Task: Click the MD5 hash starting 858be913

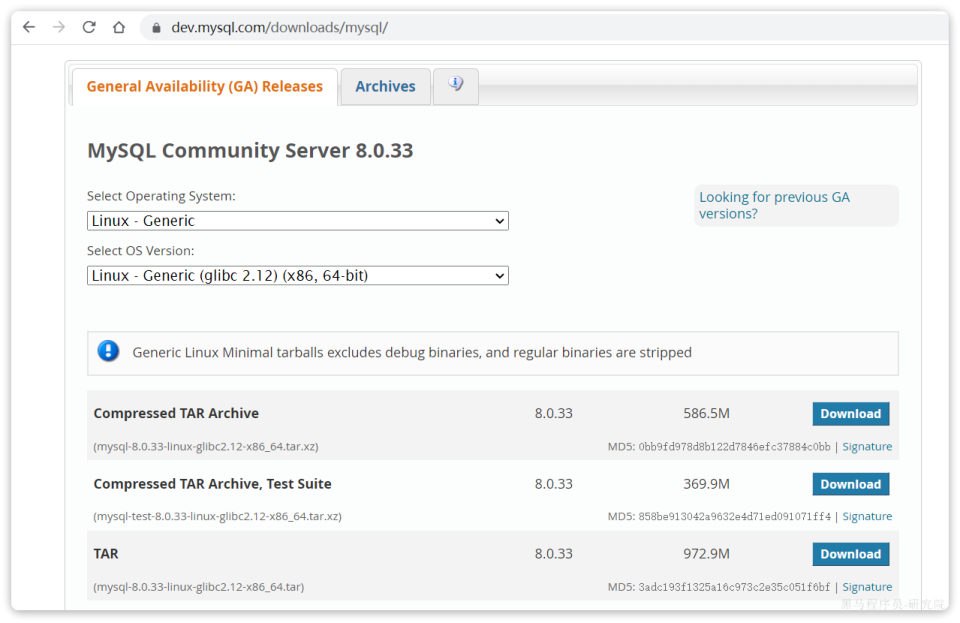Action: (735, 516)
